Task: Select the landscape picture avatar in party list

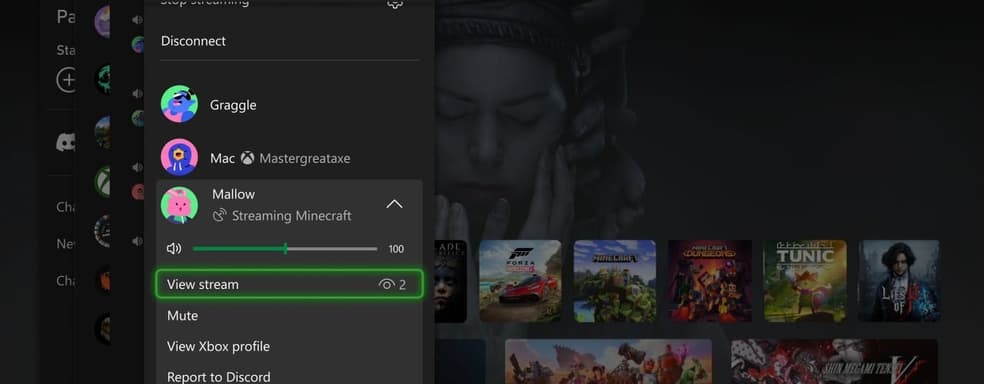Action: pos(103,132)
